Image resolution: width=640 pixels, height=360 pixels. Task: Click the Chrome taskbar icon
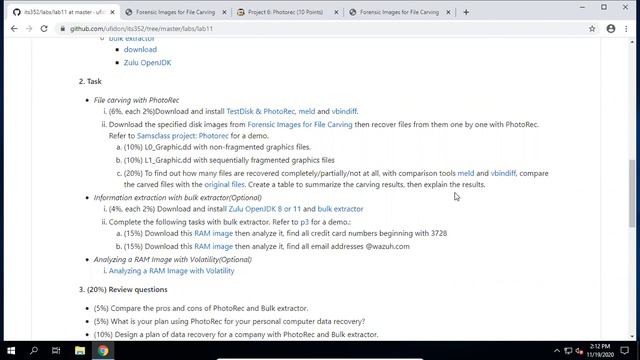pyautogui.click(x=103, y=351)
